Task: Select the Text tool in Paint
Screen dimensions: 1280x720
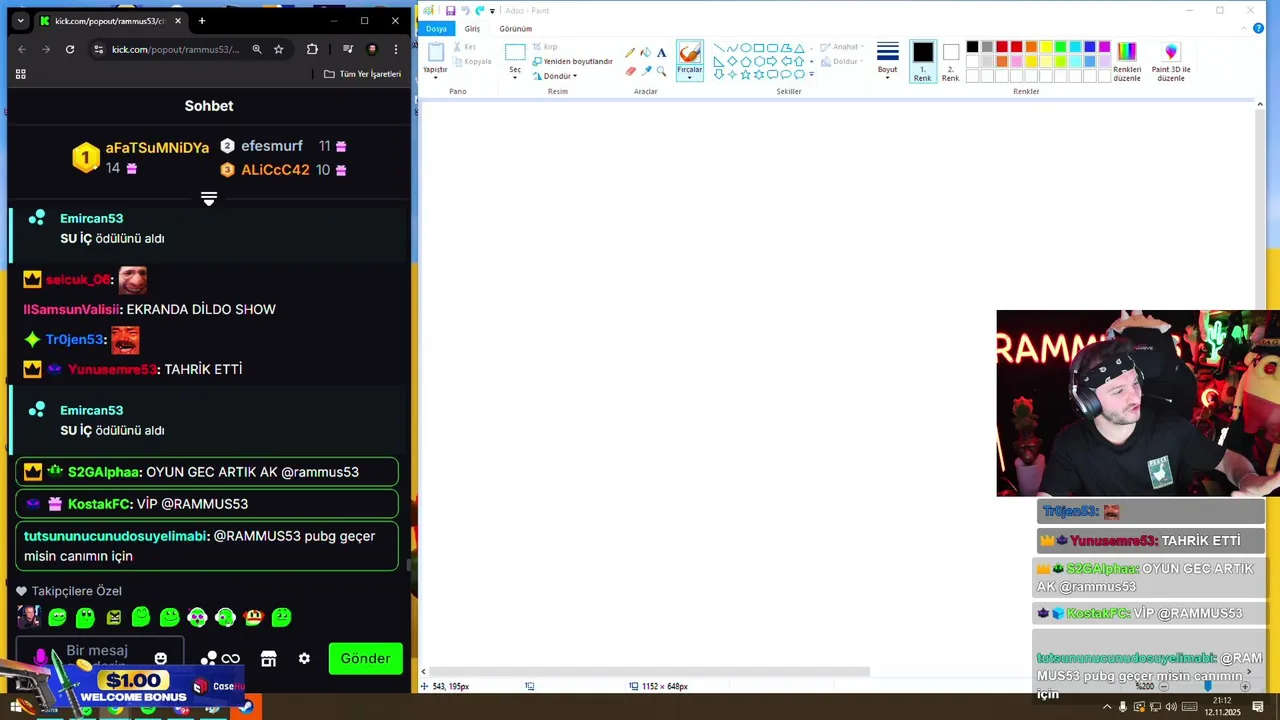Action: [661, 53]
